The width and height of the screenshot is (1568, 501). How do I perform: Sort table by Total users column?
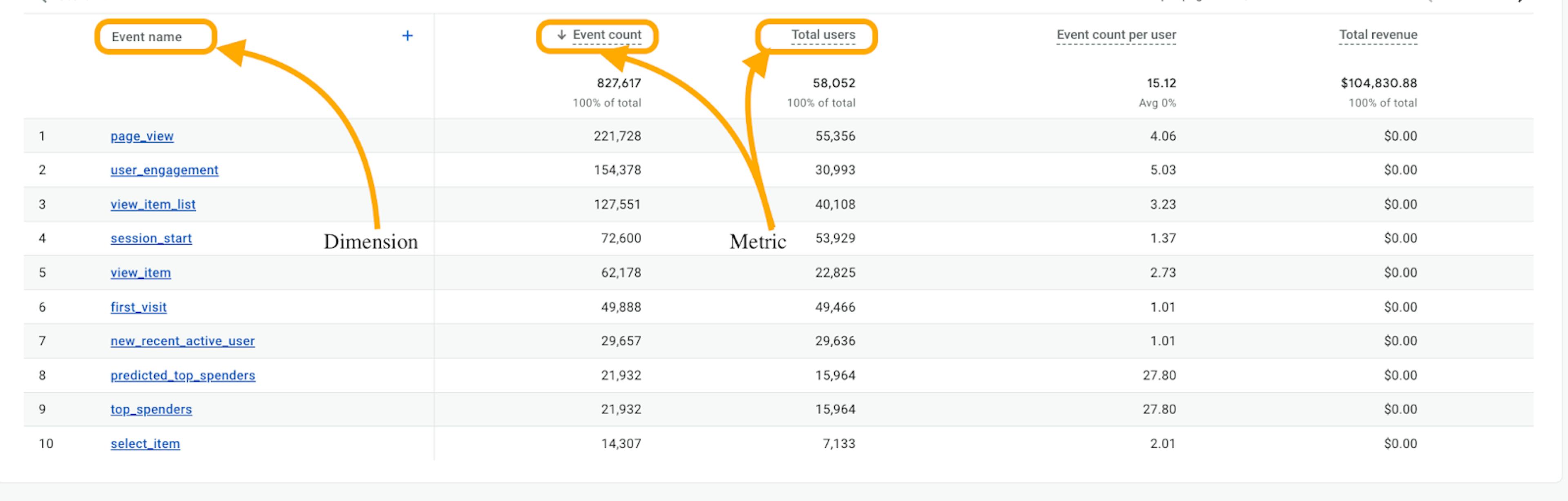pyautogui.click(x=822, y=35)
